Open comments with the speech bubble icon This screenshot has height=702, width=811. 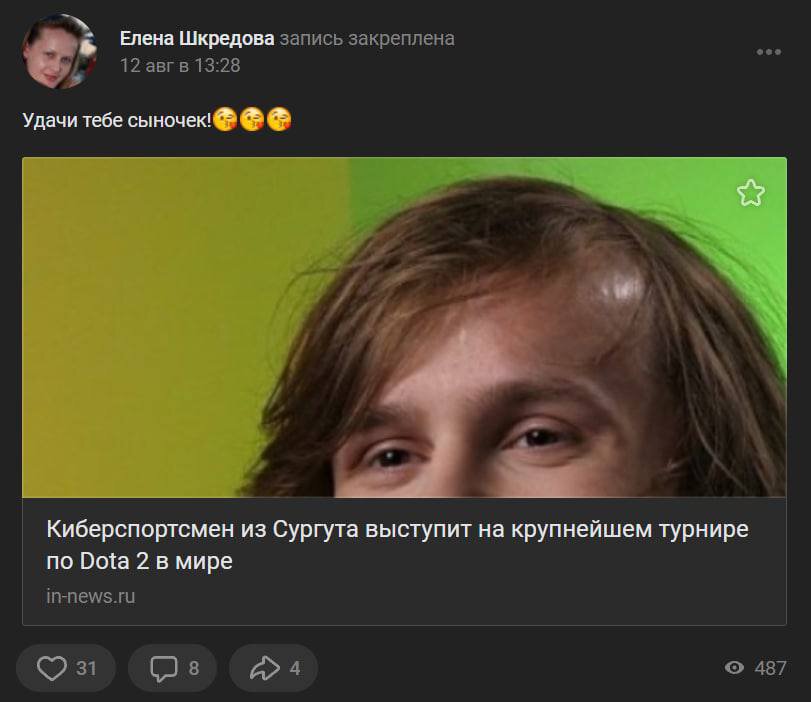(163, 668)
